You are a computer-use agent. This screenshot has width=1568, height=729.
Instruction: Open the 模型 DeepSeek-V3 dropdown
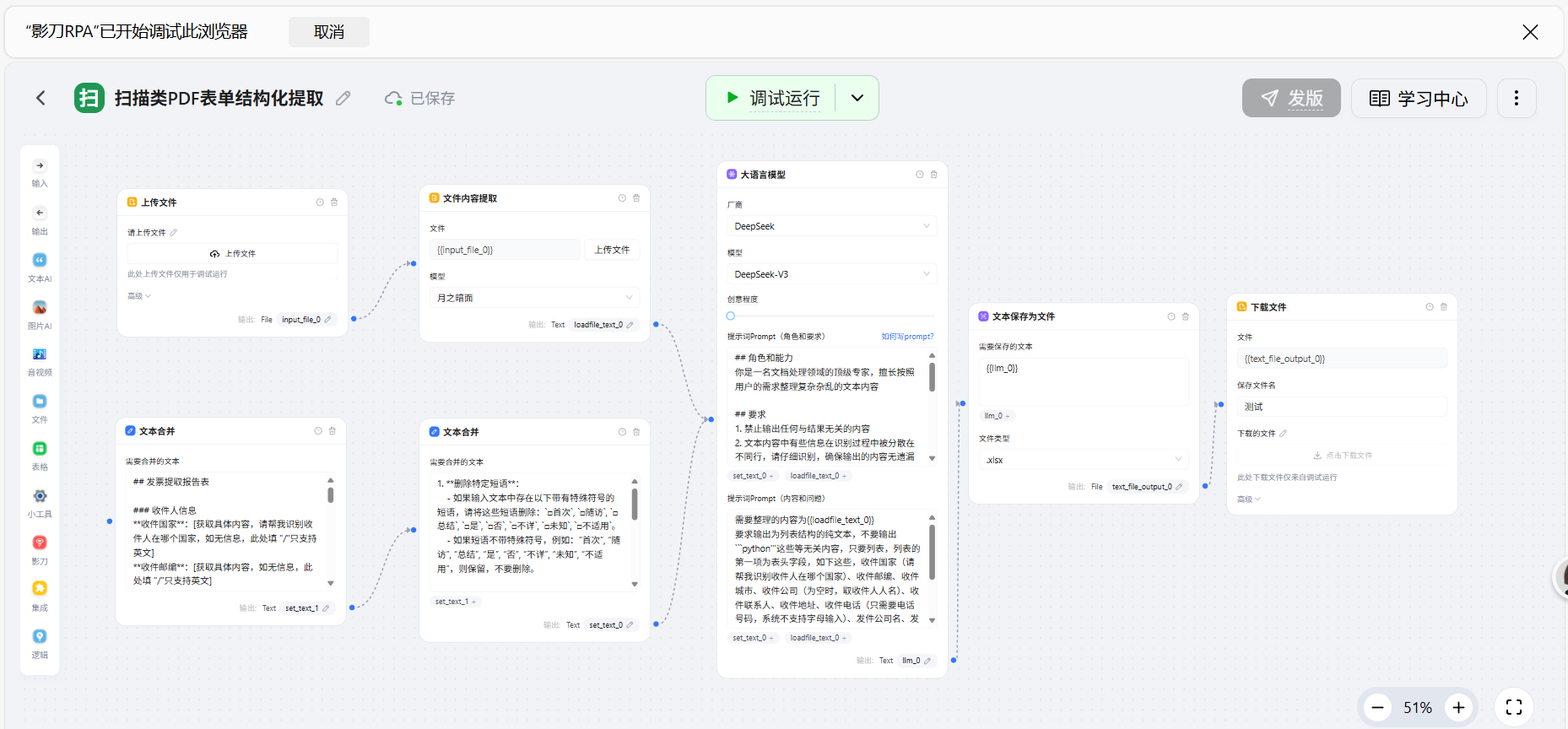tap(831, 274)
